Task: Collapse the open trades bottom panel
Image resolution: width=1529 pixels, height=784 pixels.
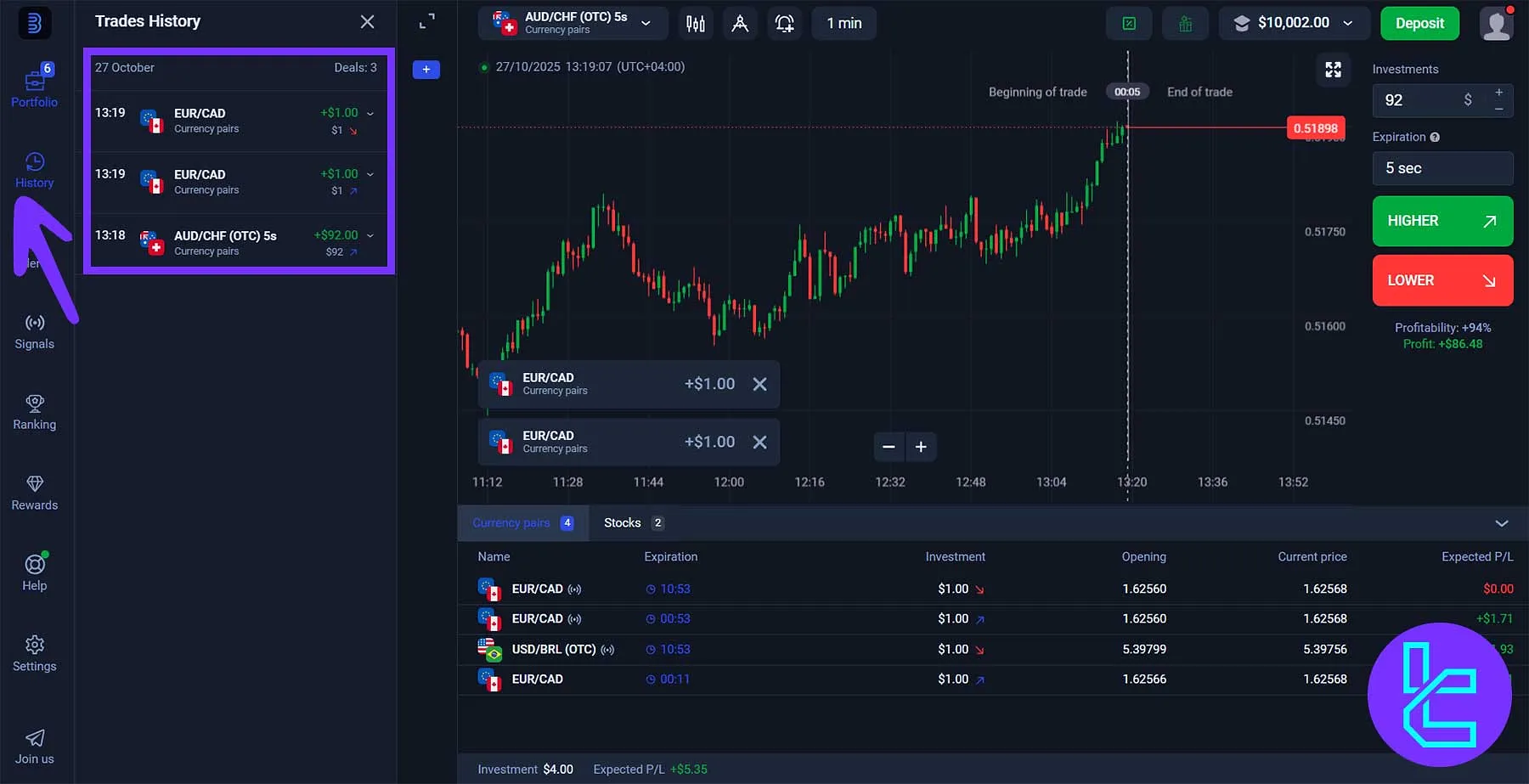Action: 1501,523
